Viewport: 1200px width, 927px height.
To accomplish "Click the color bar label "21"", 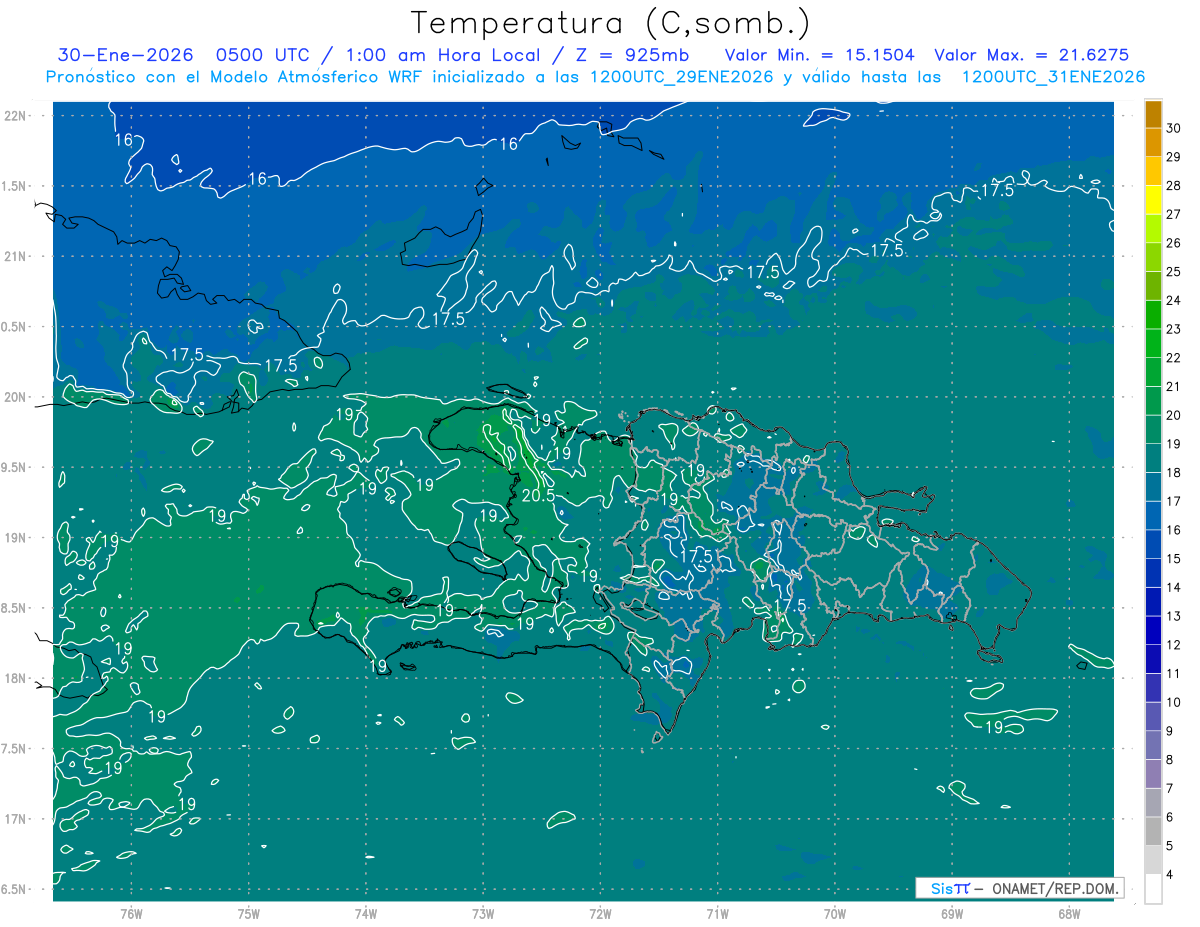I will point(1174,386).
